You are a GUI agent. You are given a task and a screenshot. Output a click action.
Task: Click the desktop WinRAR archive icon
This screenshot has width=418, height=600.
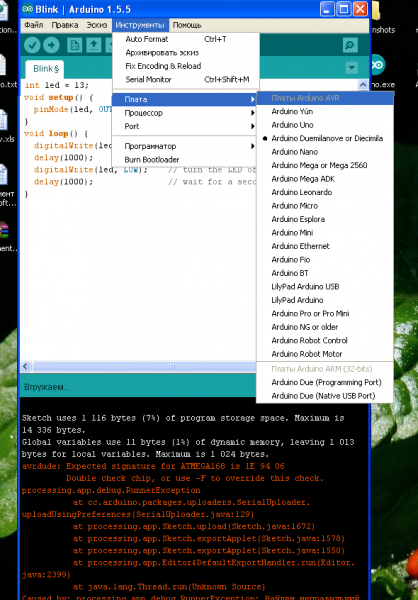[3, 230]
